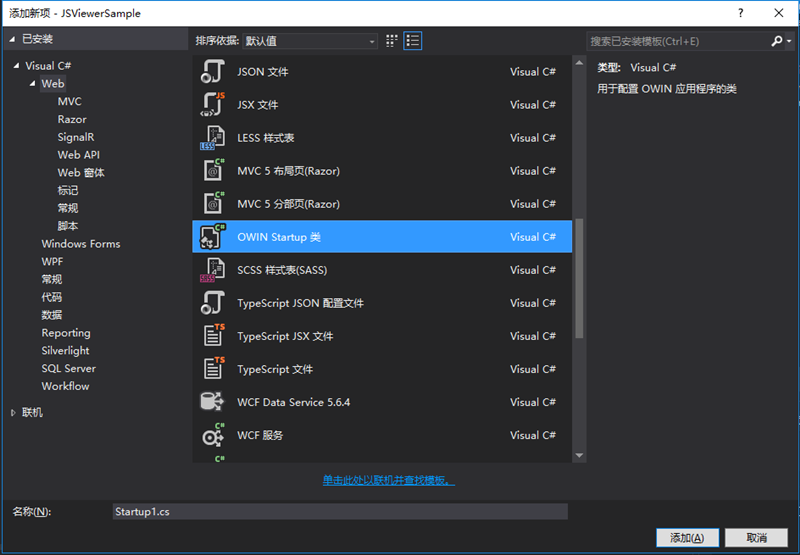Select Web API in the category tree
This screenshot has height=555, width=800.
click(78, 155)
